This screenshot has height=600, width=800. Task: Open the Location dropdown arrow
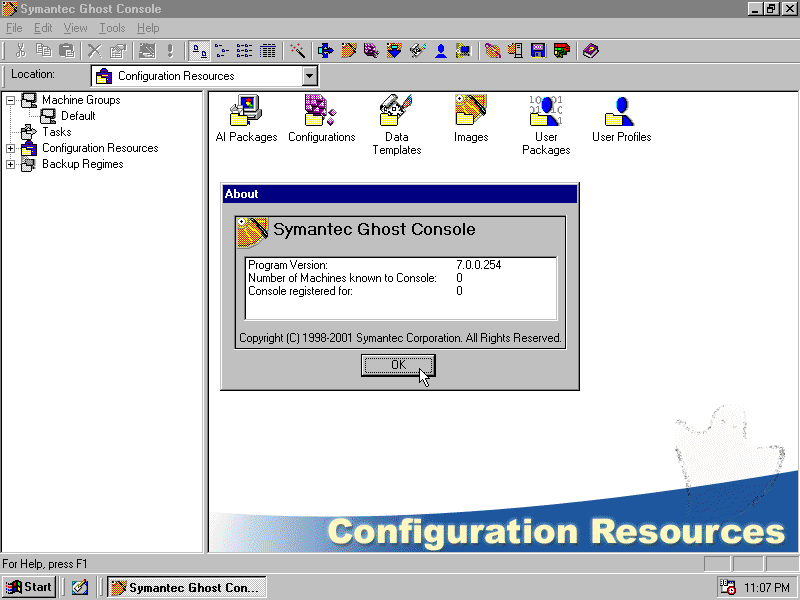(309, 76)
